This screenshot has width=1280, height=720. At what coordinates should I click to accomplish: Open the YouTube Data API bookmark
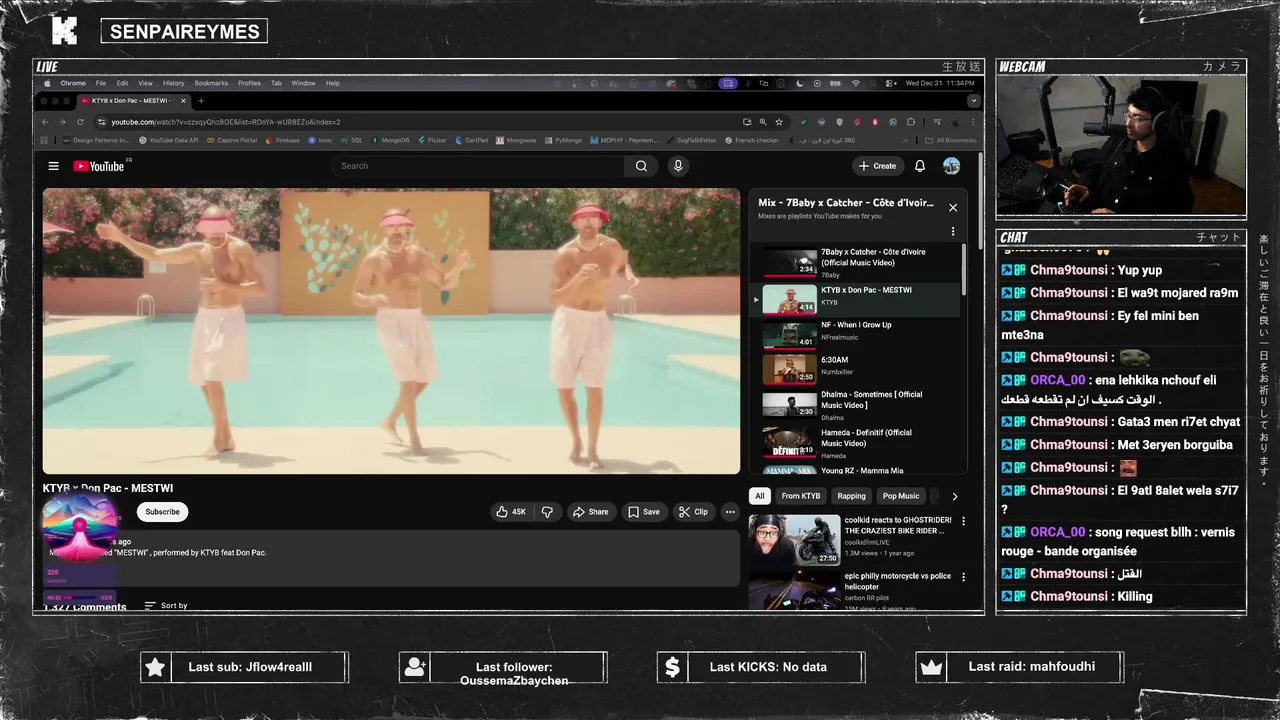tap(168, 140)
